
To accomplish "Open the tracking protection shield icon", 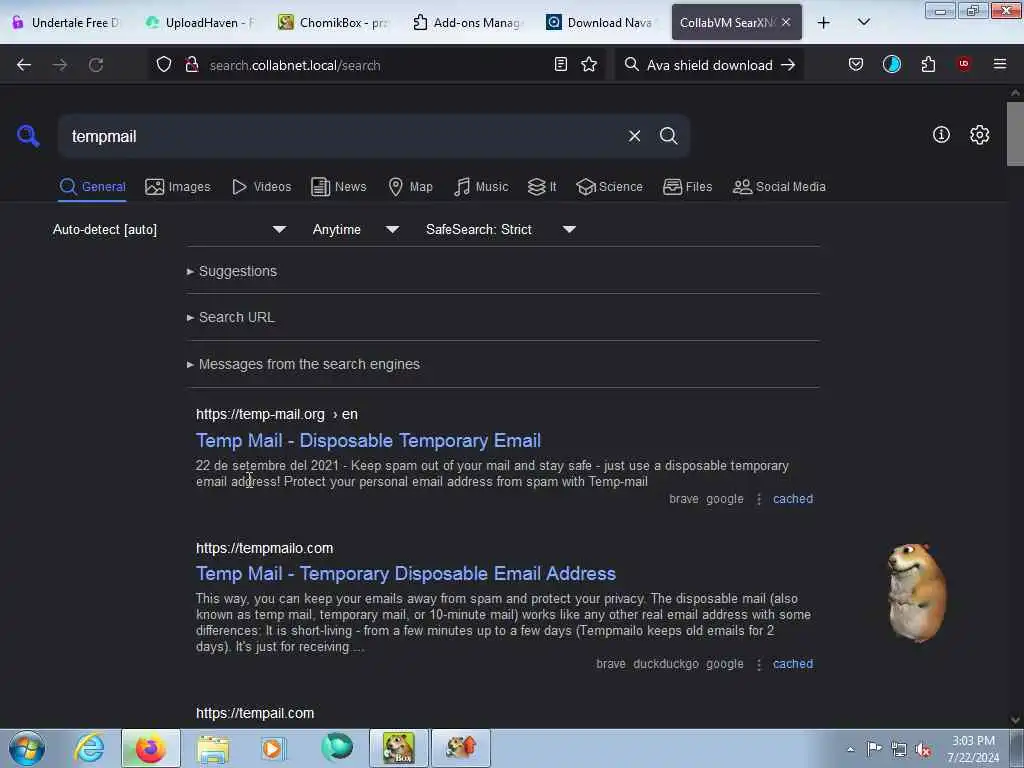I will coord(164,64).
